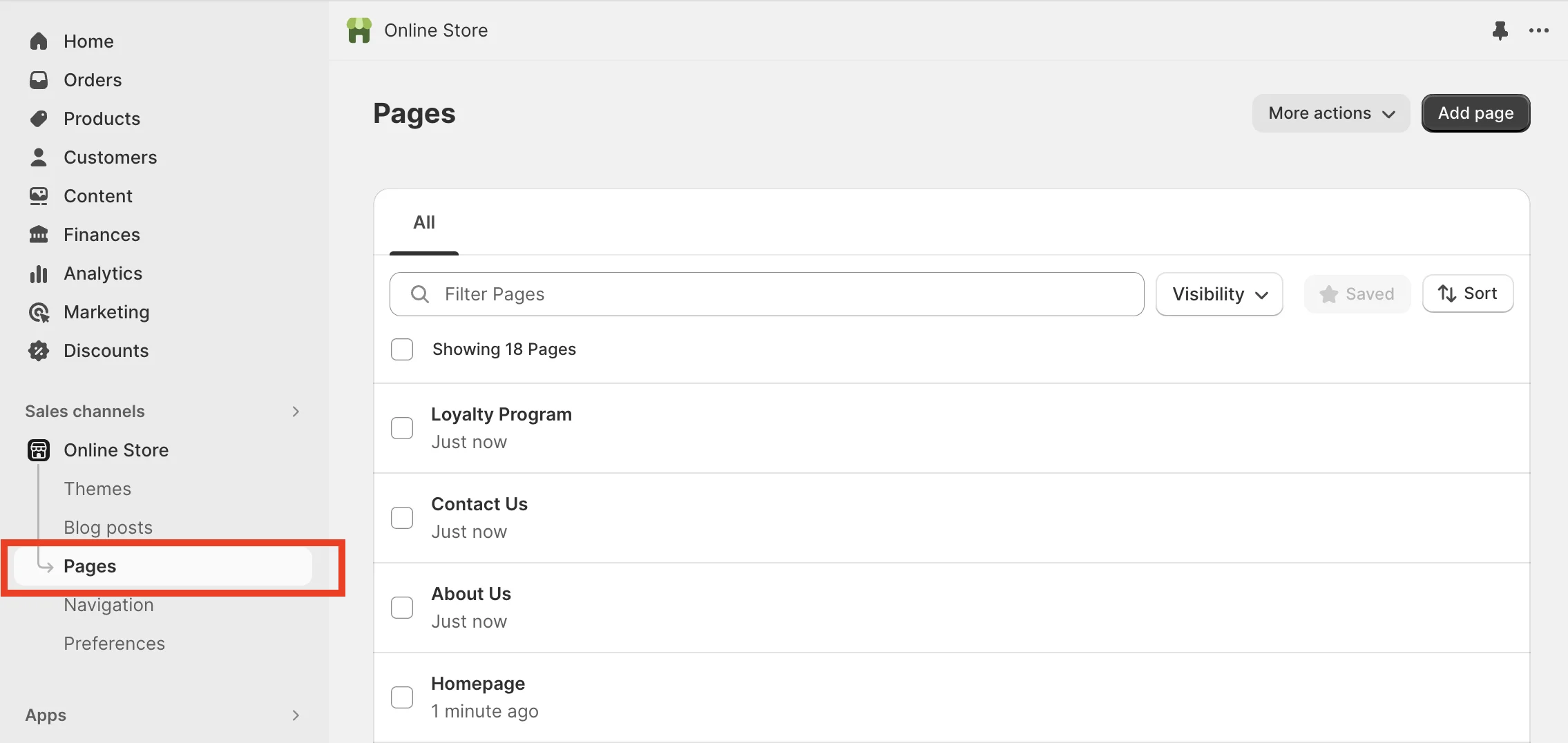Select the All tab
This screenshot has height=743, width=1568.
click(x=424, y=222)
